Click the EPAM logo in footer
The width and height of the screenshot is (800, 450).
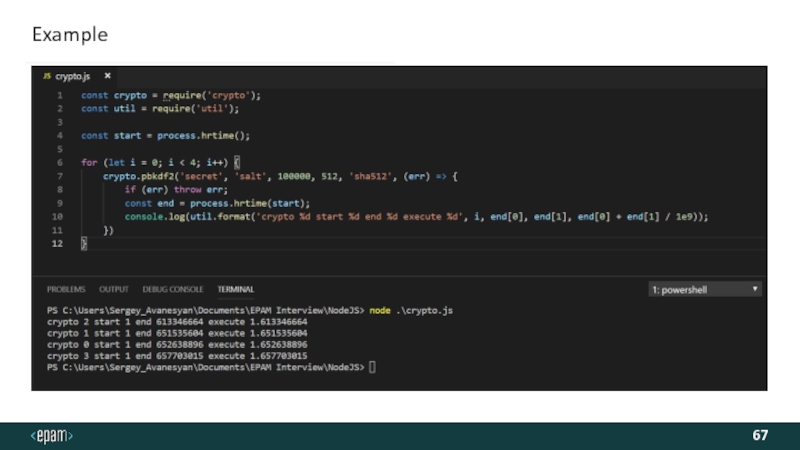tap(52, 436)
